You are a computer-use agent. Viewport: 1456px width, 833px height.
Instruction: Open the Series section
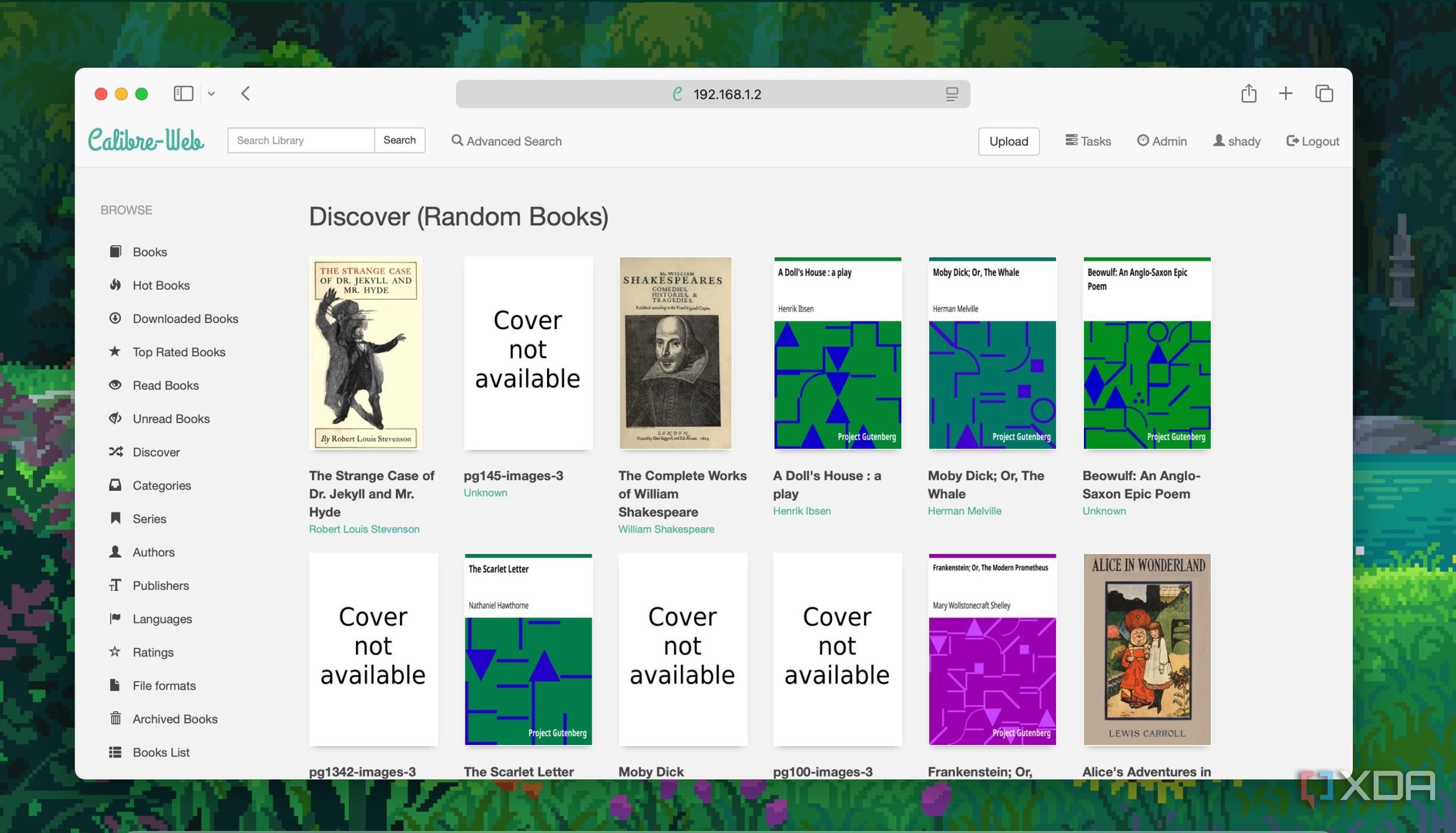pos(149,518)
